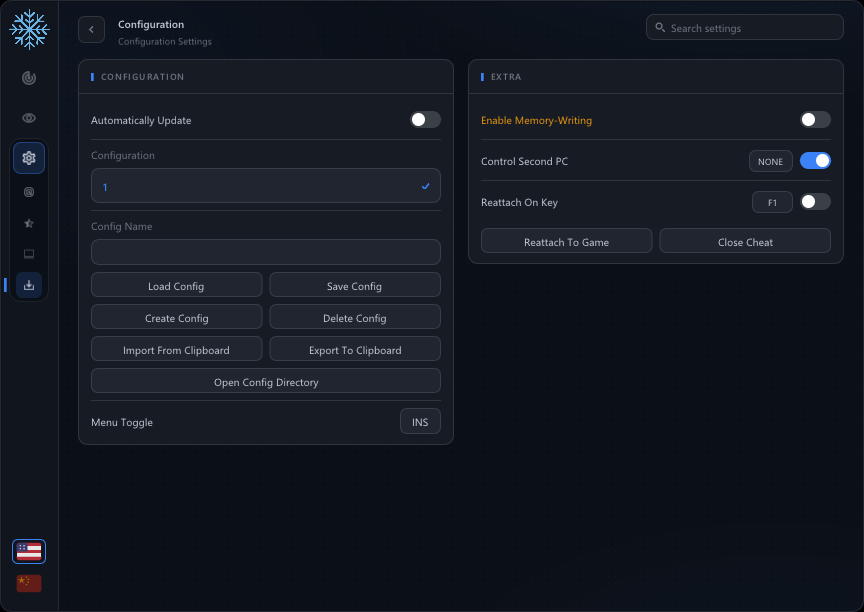Open the monitor screen sidebar icon
Image resolution: width=864 pixels, height=612 pixels.
[x=29, y=254]
